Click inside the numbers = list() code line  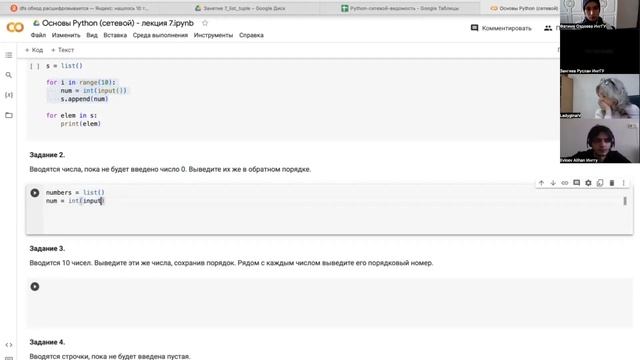75,193
